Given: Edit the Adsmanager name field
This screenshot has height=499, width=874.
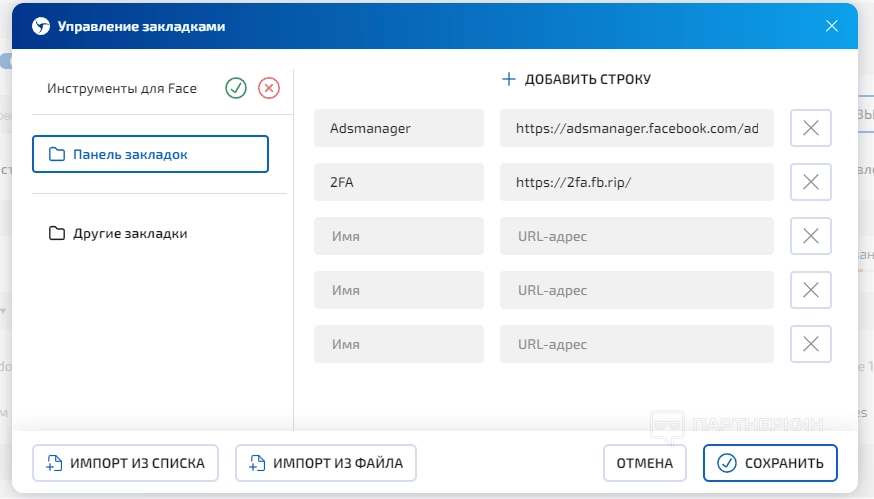Looking at the screenshot, I should pos(398,128).
